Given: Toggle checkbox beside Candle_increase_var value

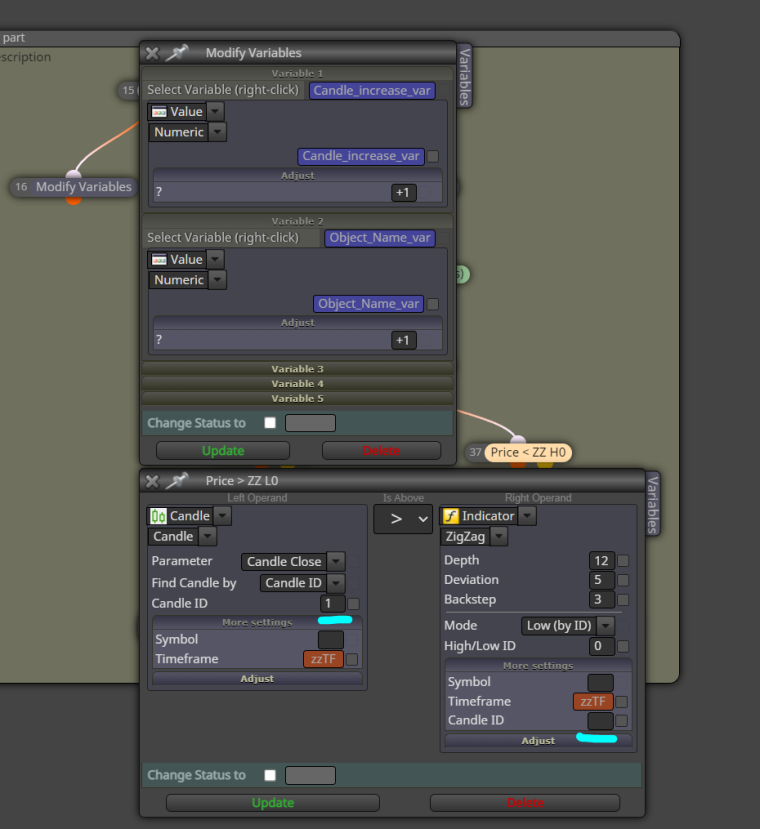Looking at the screenshot, I should (433, 156).
